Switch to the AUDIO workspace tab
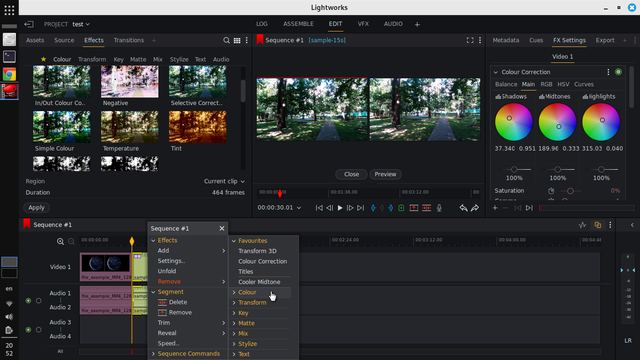This screenshot has width=640, height=360. click(393, 24)
